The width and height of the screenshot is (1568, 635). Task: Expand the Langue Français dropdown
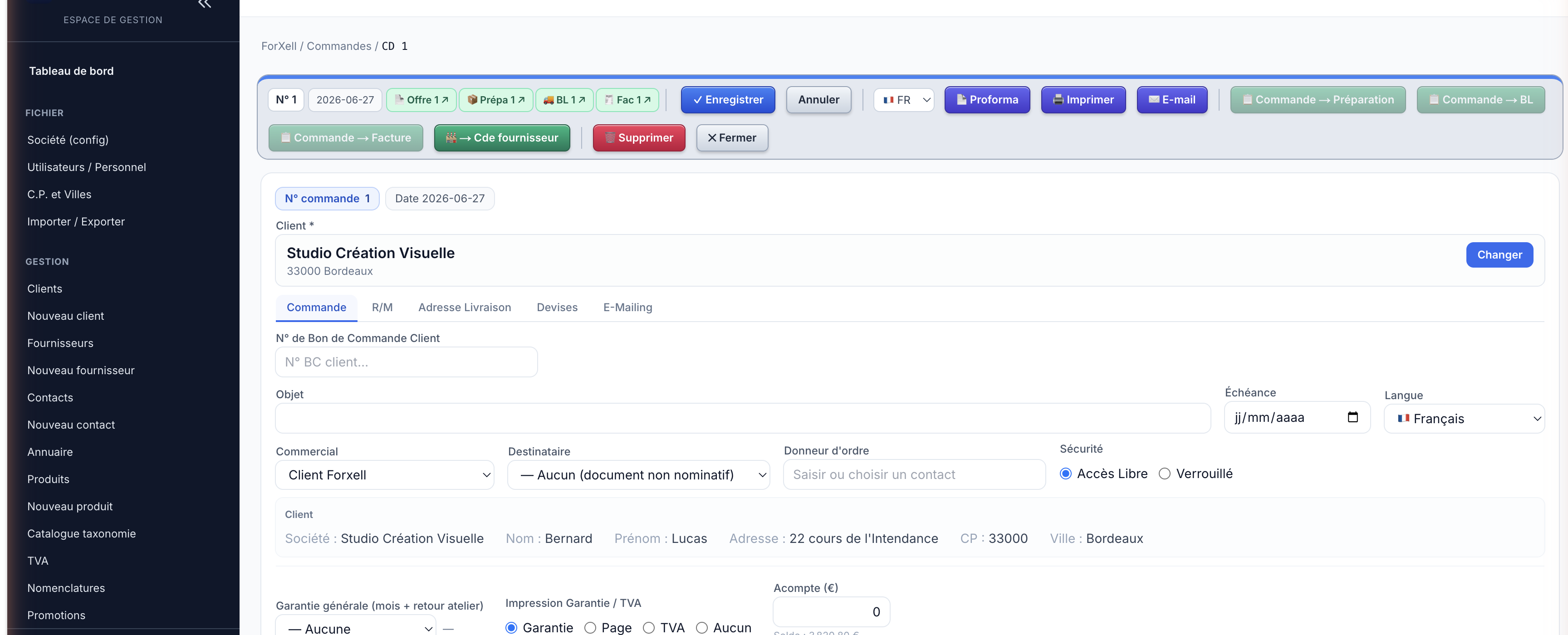point(1464,419)
